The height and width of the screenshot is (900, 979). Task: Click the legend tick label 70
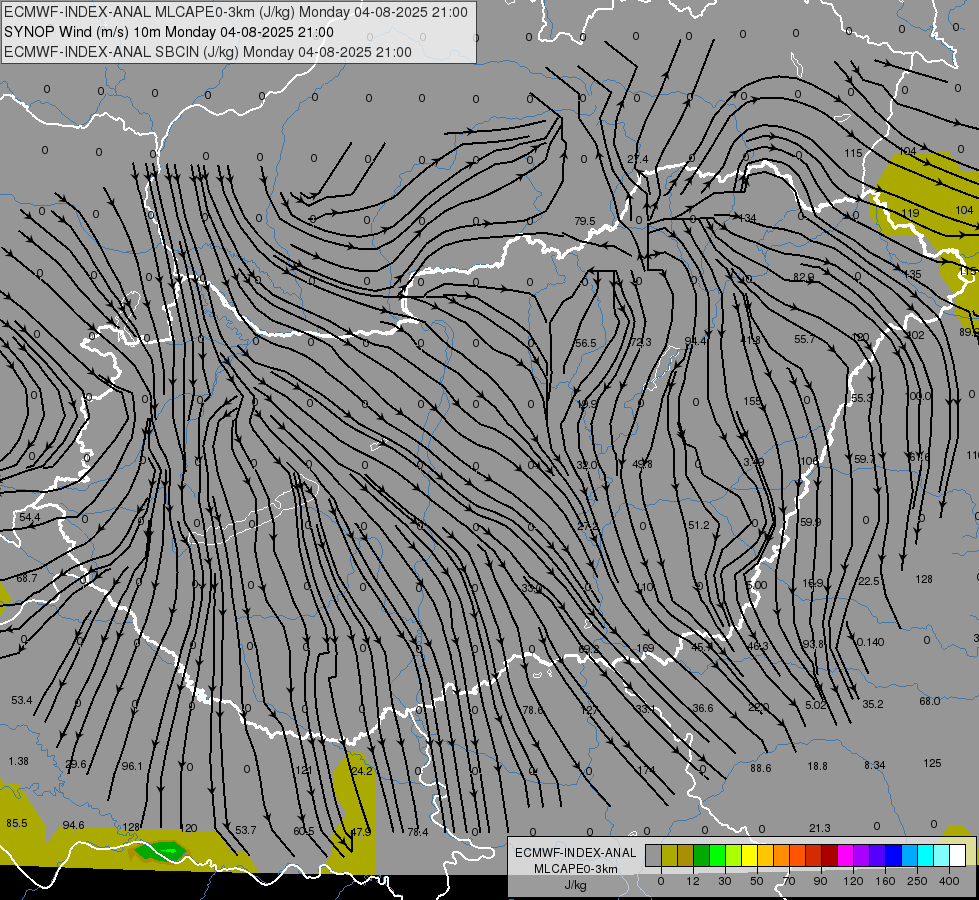tap(789, 881)
